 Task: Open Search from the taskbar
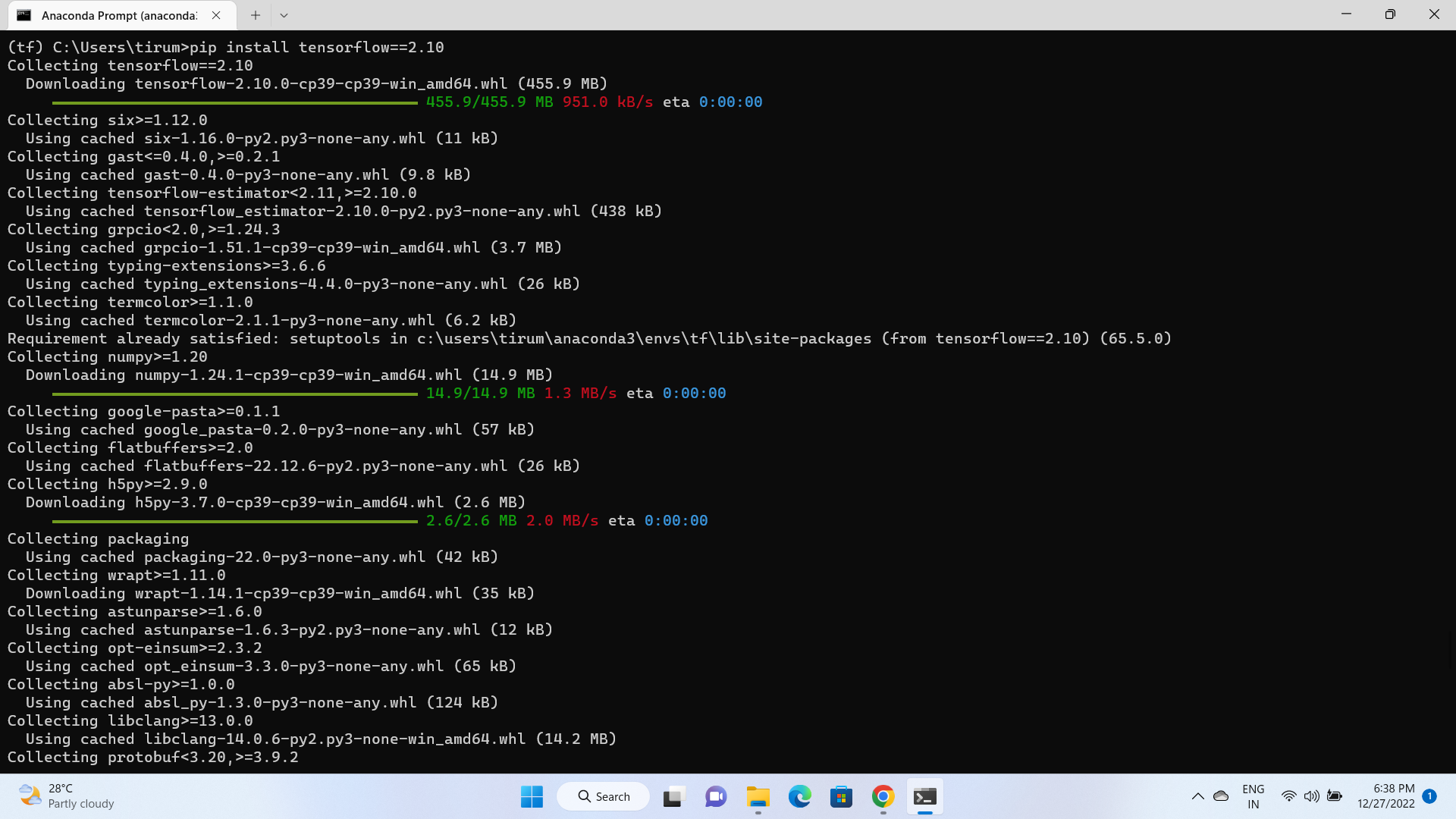point(603,796)
